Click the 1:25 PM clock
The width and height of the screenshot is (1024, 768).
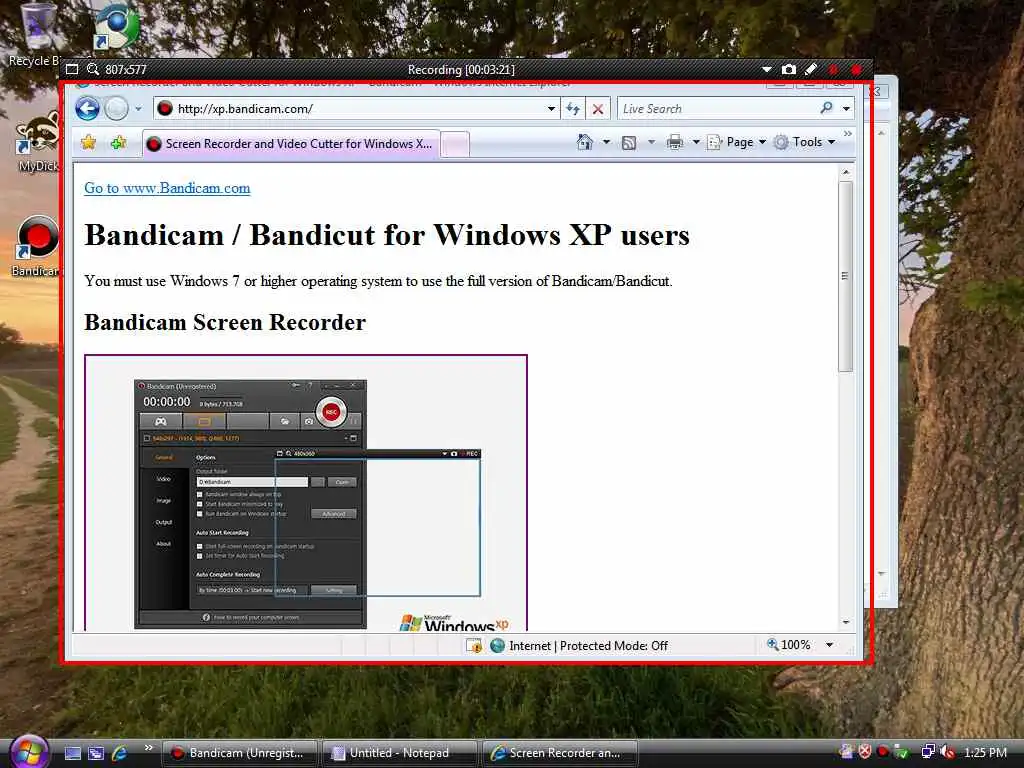985,752
